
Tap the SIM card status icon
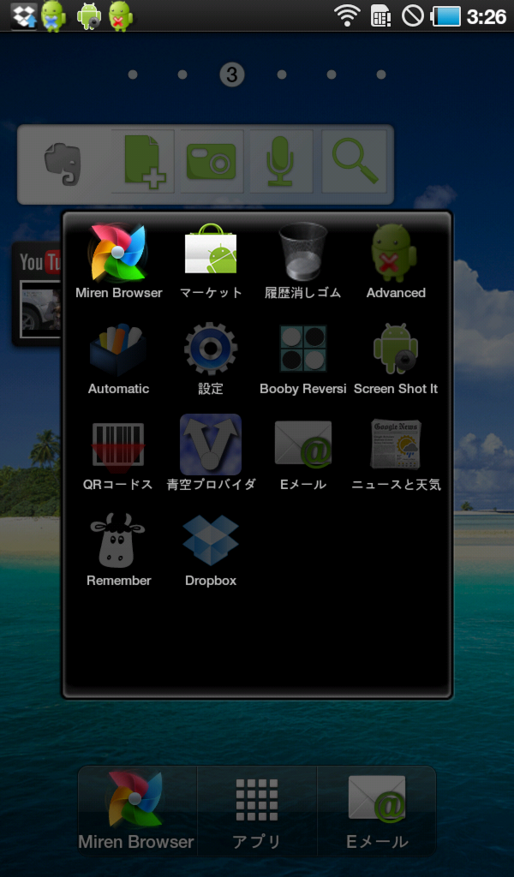click(x=381, y=16)
